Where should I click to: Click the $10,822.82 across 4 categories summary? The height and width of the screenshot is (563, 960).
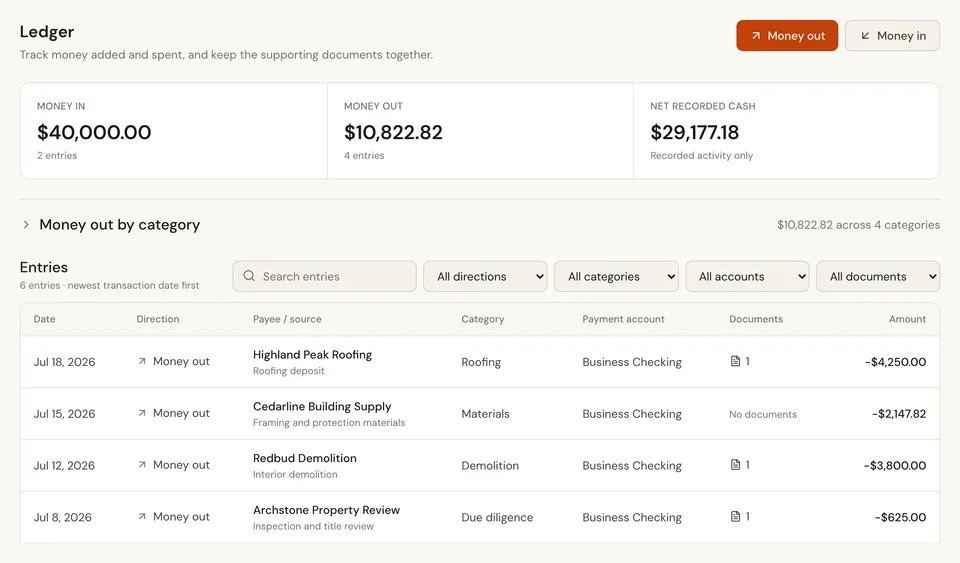[x=858, y=225]
